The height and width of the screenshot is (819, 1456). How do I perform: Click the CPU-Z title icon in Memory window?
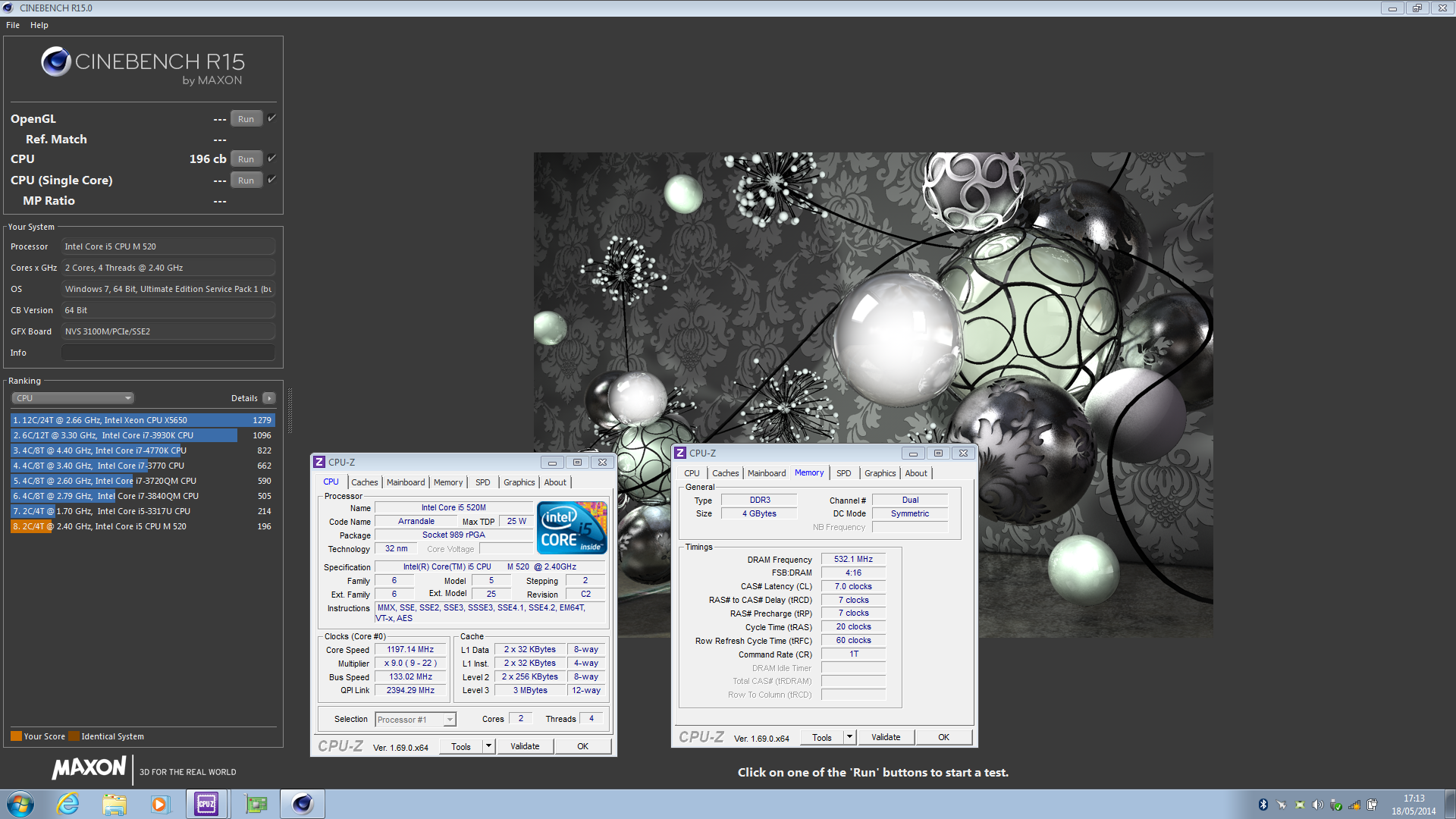click(680, 453)
